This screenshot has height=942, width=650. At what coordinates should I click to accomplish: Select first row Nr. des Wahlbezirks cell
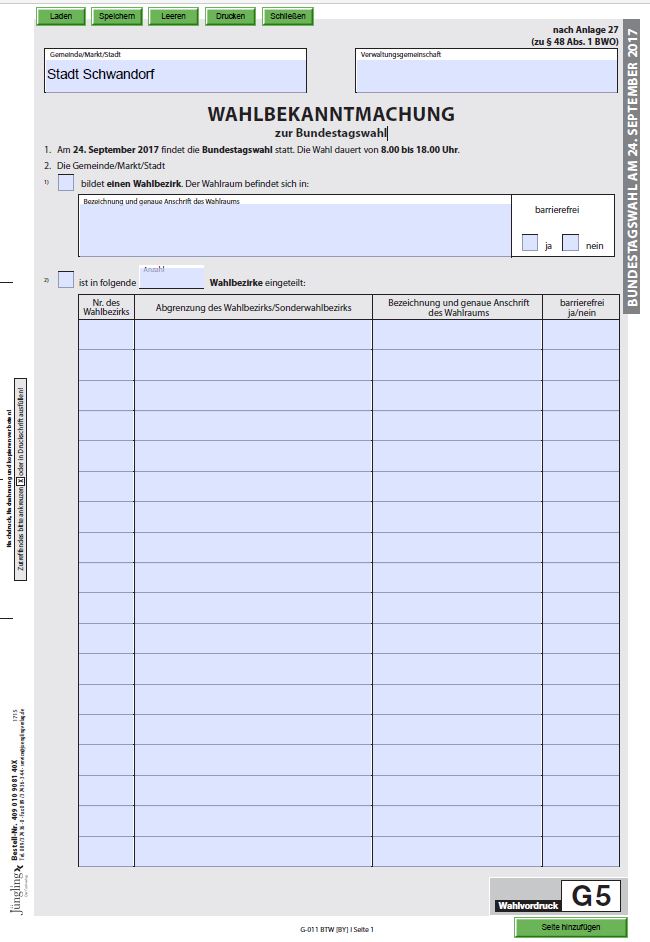coord(106,335)
